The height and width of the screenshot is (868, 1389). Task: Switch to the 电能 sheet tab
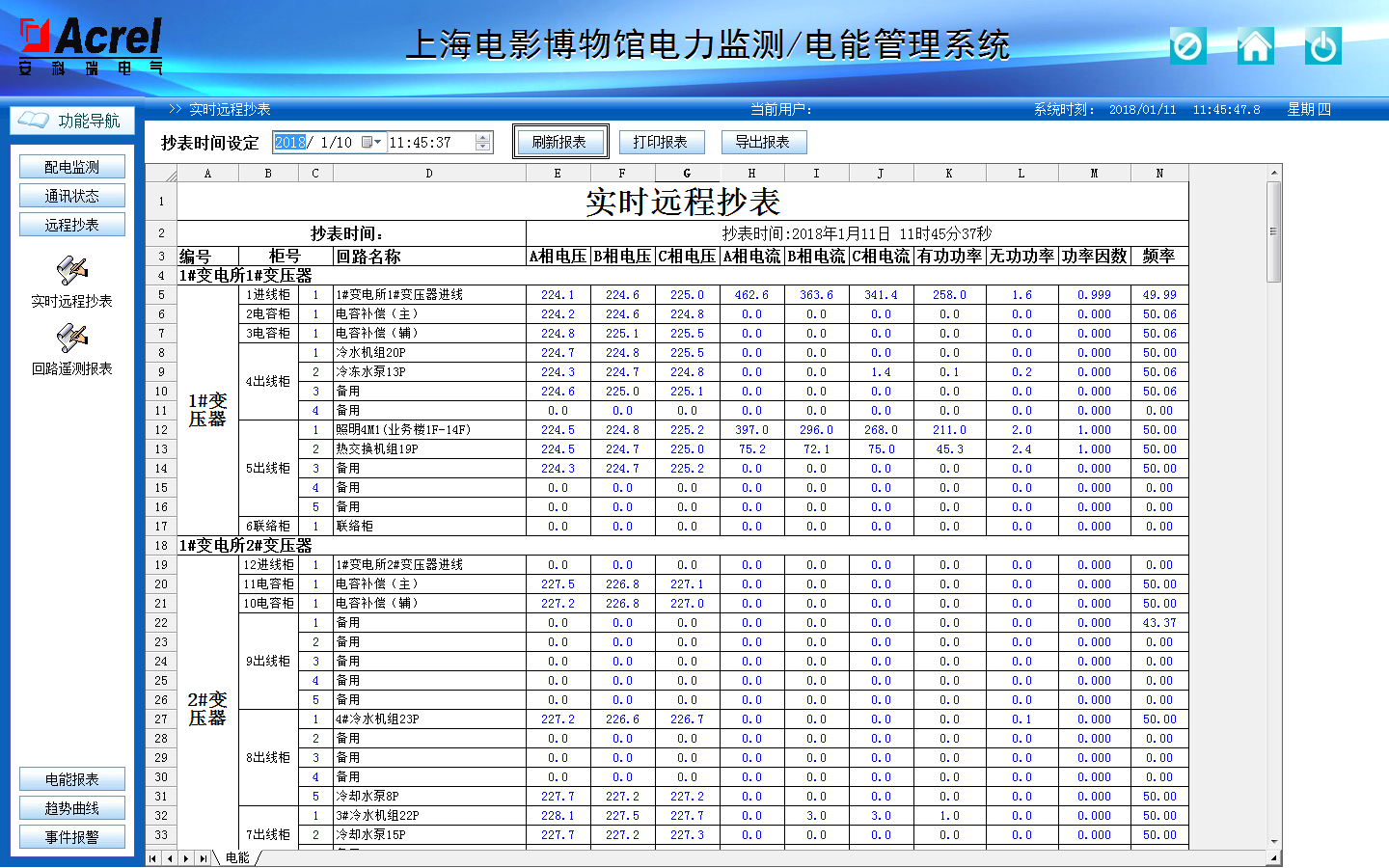tap(237, 857)
